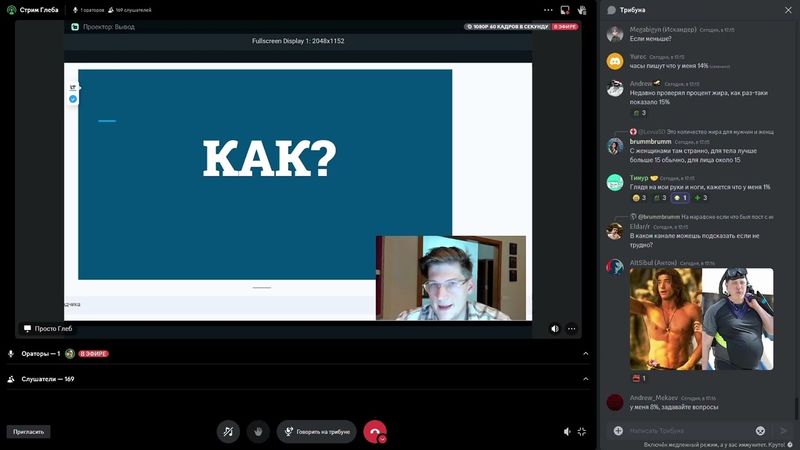Close the Трибуна chat panel

[x=787, y=10]
